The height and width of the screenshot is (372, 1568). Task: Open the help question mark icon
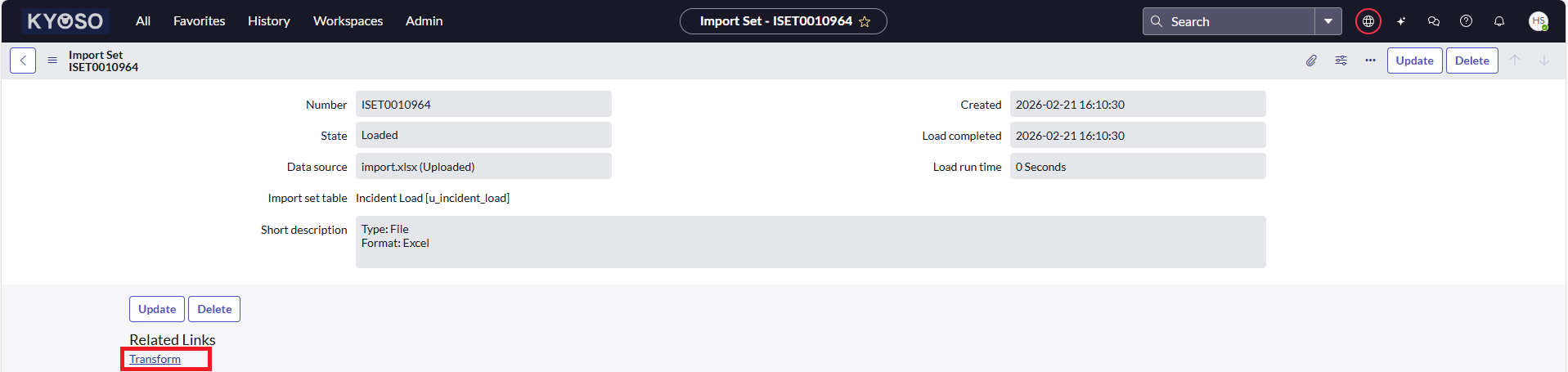pos(1467,21)
